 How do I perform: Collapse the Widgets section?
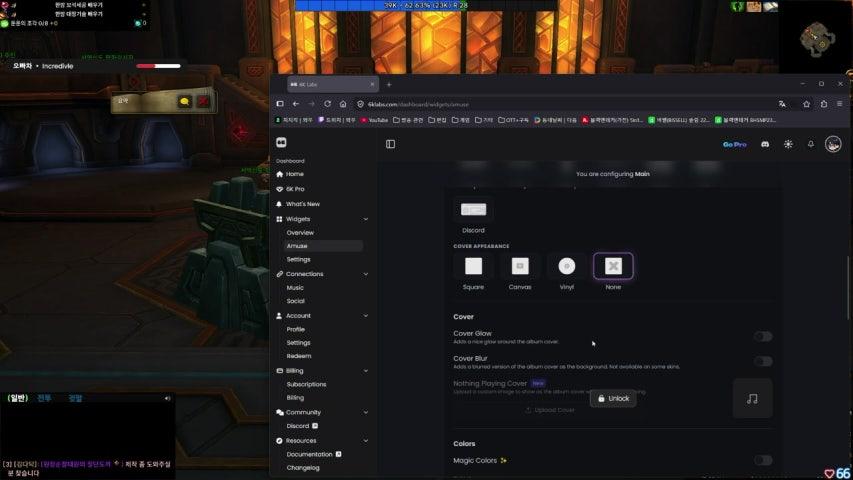pyautogui.click(x=366, y=219)
